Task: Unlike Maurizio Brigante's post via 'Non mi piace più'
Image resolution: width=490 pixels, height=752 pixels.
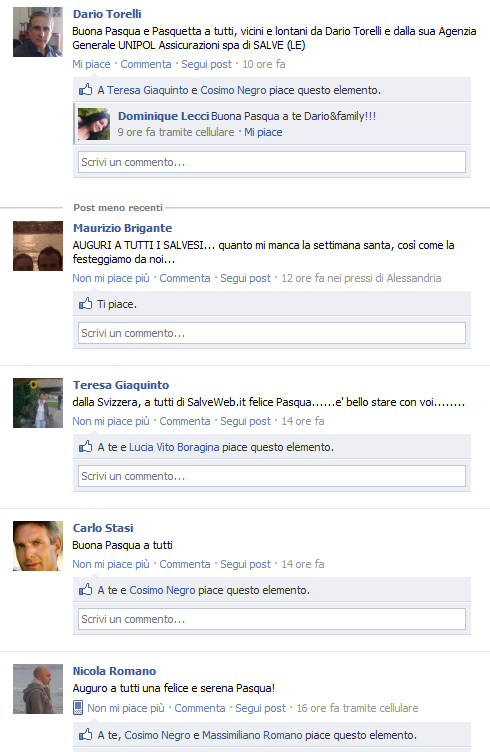Action: (x=111, y=278)
